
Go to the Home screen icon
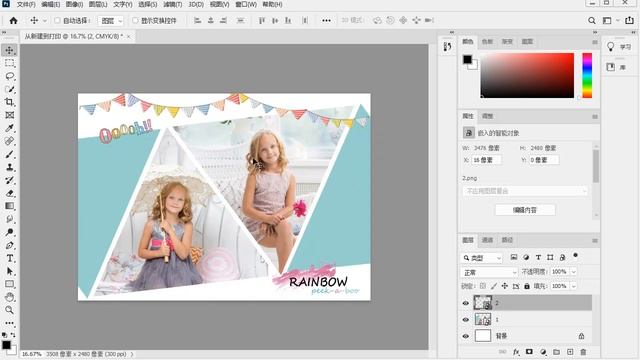pyautogui.click(x=13, y=20)
